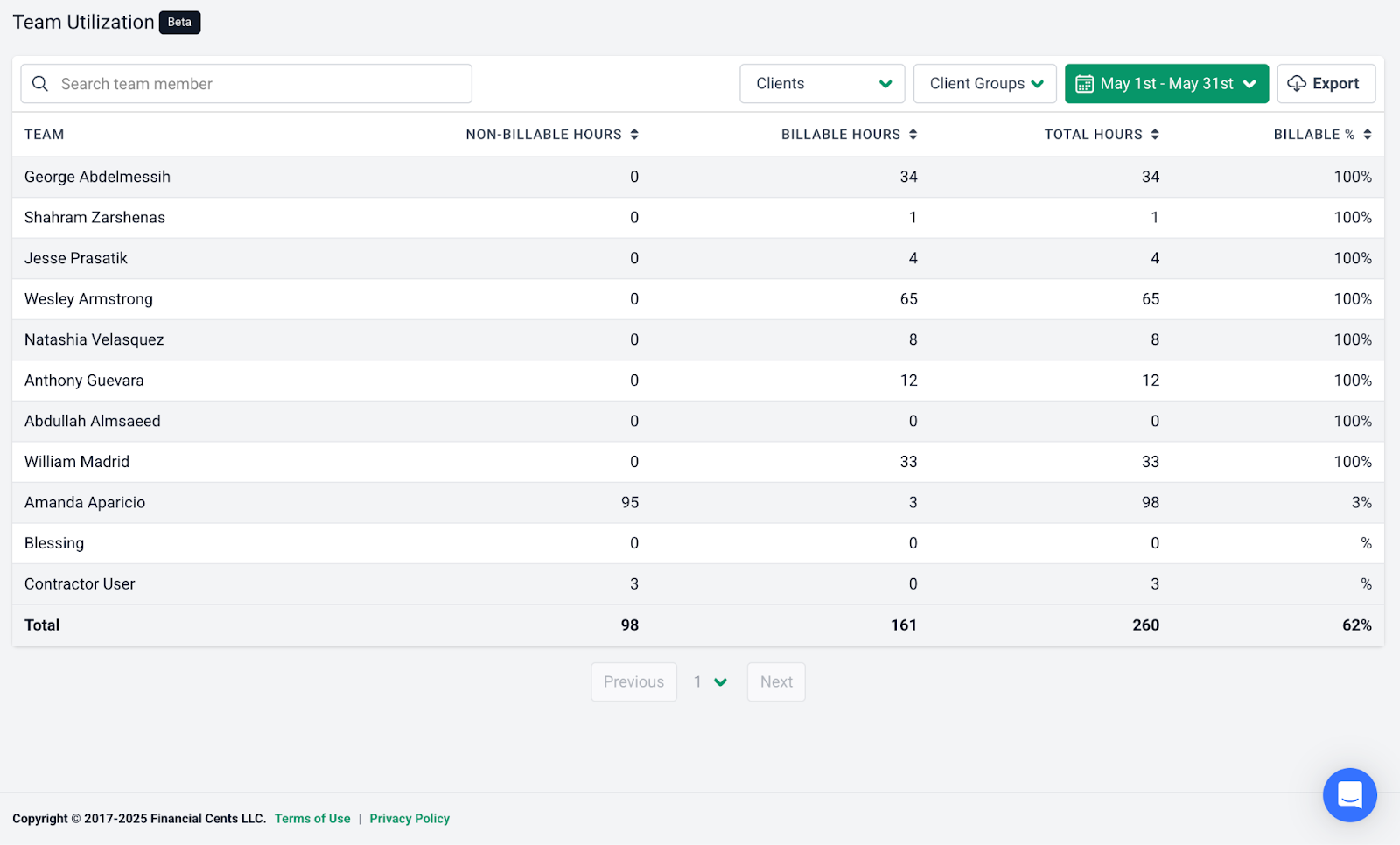
Task: Click the Export button
Action: tap(1326, 84)
